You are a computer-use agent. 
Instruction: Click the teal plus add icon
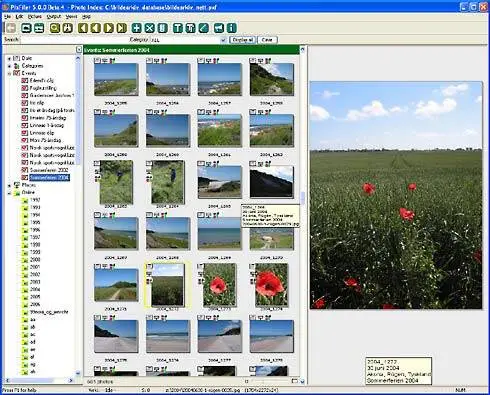tap(137, 28)
